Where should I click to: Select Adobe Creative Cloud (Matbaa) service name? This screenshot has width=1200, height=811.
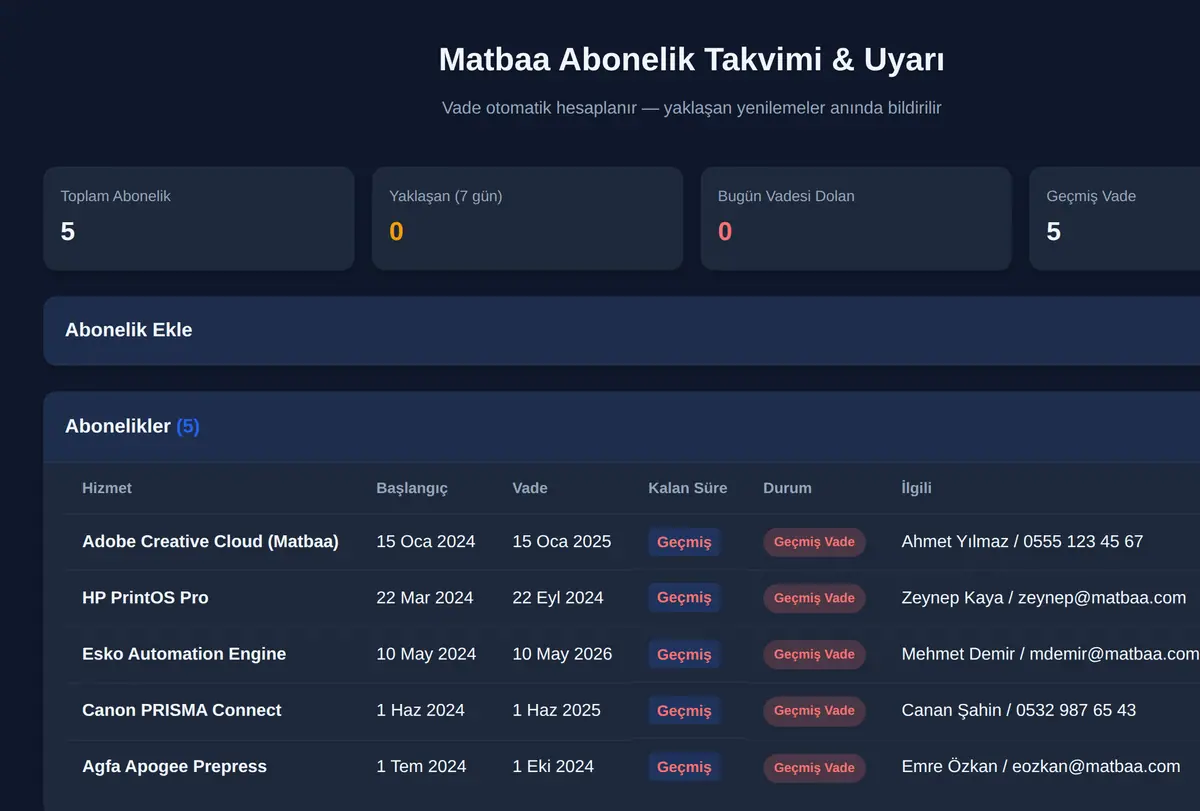[x=210, y=542]
